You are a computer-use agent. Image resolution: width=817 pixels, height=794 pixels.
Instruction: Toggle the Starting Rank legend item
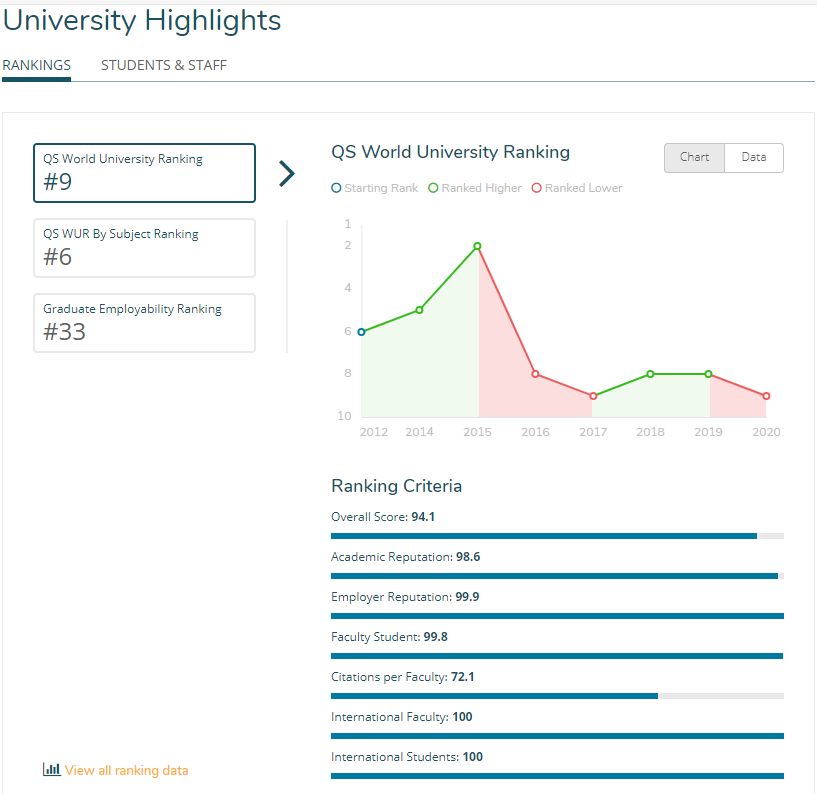375,188
